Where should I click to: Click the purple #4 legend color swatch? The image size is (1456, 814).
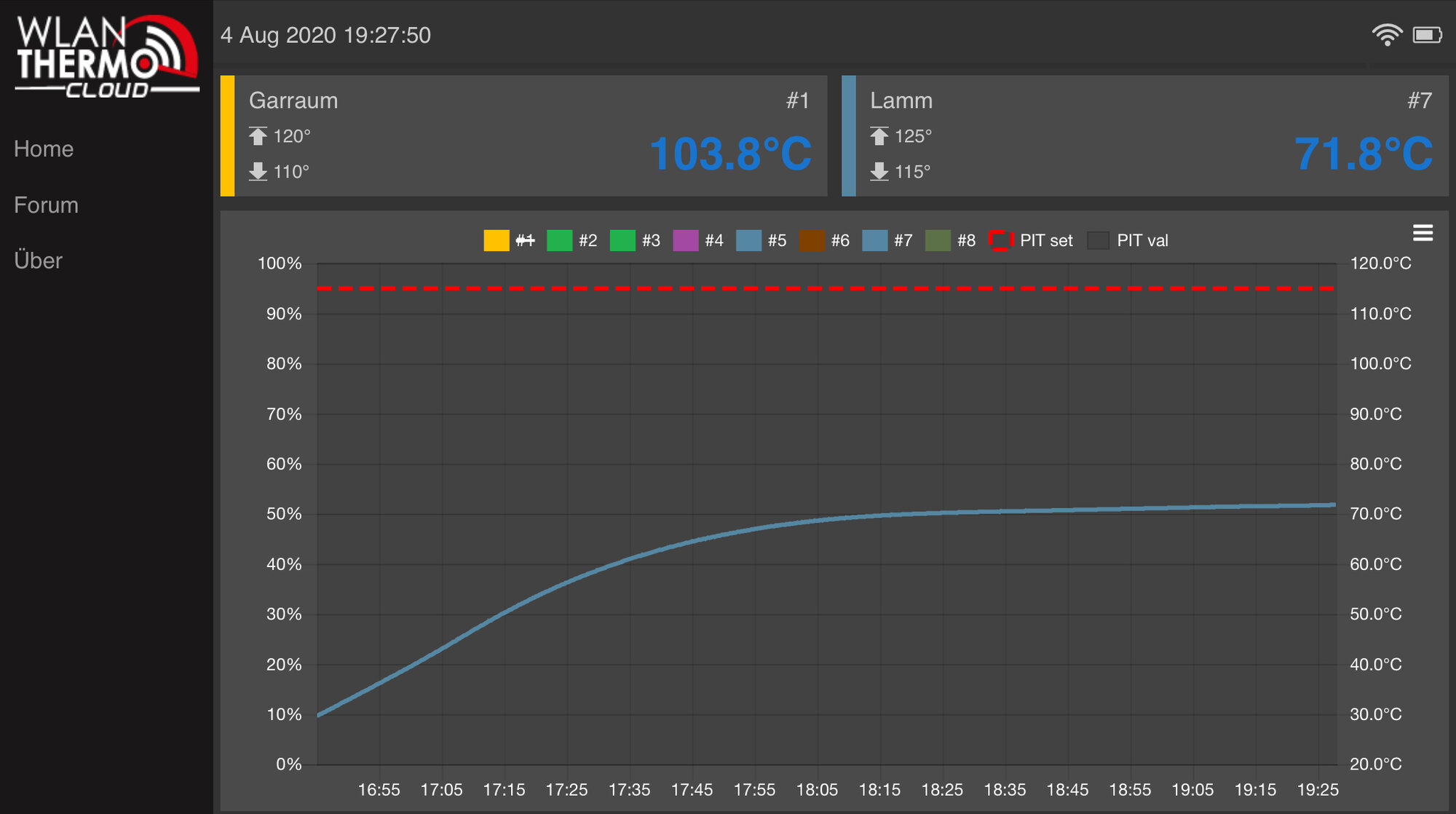pos(686,240)
